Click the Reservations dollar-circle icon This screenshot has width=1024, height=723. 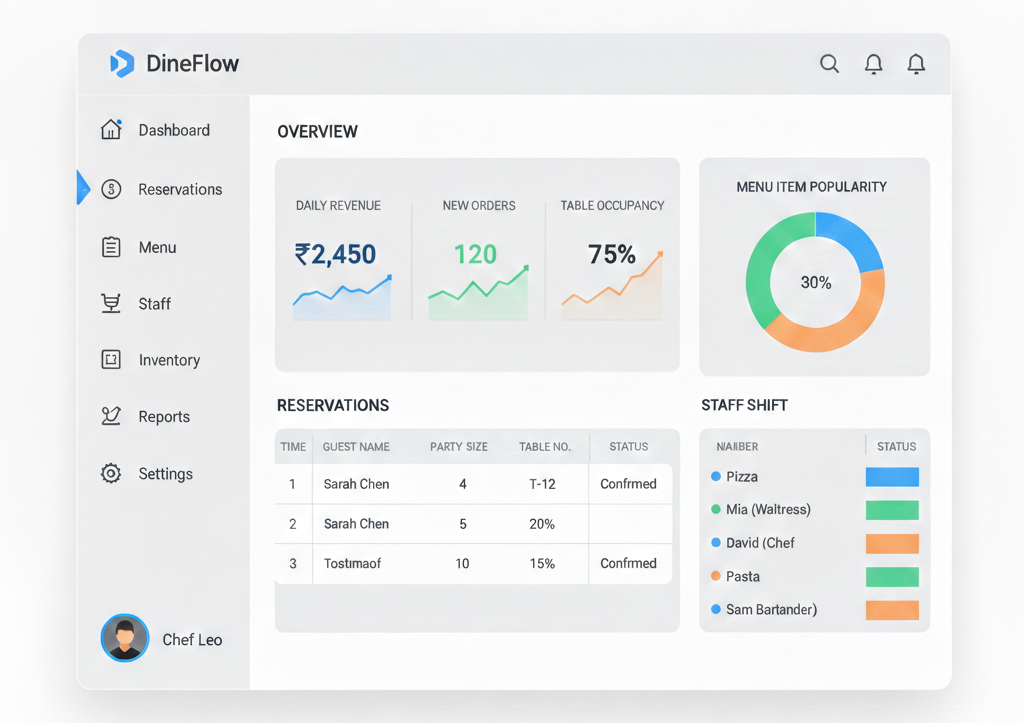pos(111,189)
